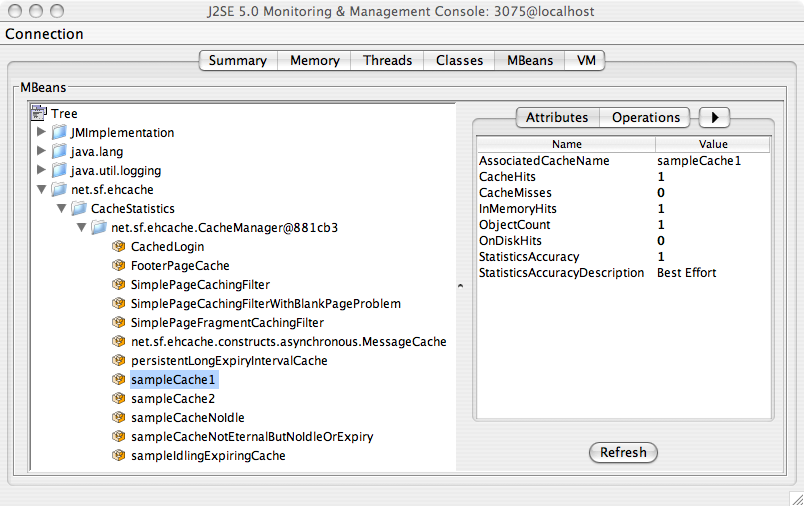The image size is (804, 506).
Task: Click the sampleCache2 MBean icon
Action: point(118,398)
